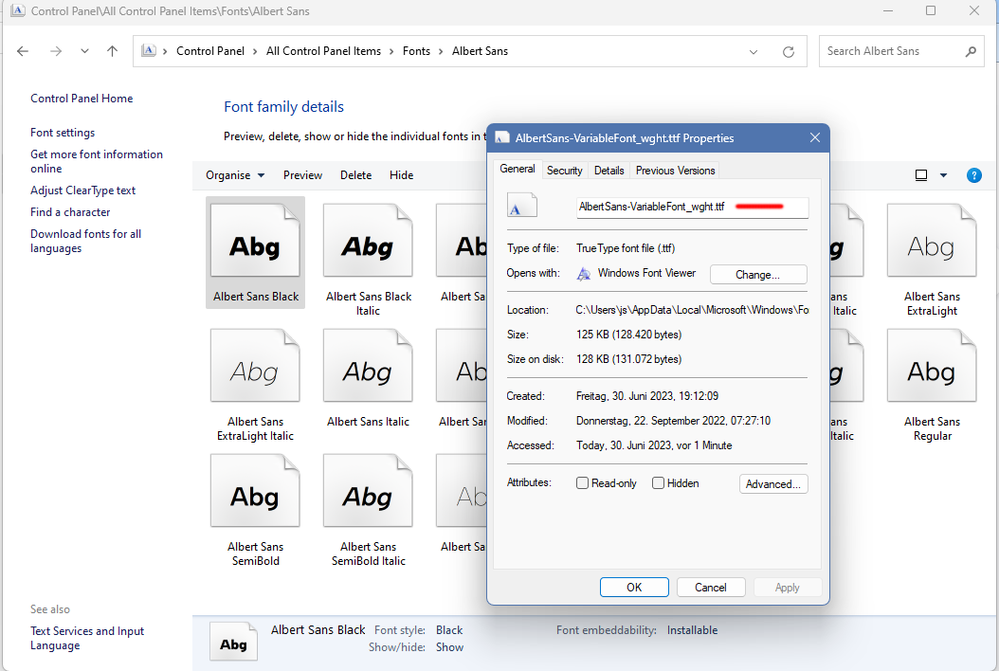Screen dimensions: 999x671
Task: Open the address bar history dropdown
Action: tap(754, 51)
